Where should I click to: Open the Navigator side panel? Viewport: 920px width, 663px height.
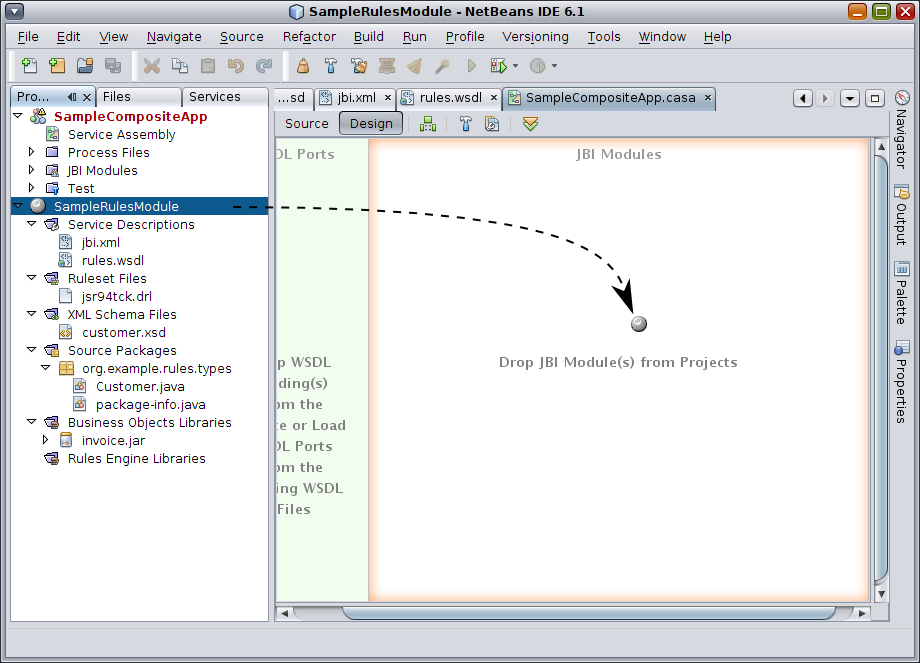click(902, 130)
